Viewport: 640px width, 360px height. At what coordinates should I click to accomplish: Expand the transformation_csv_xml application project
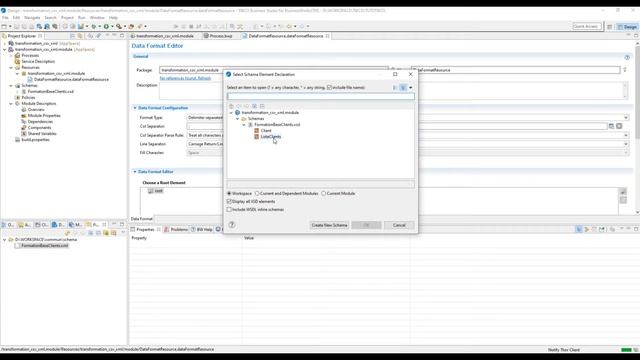(5, 43)
